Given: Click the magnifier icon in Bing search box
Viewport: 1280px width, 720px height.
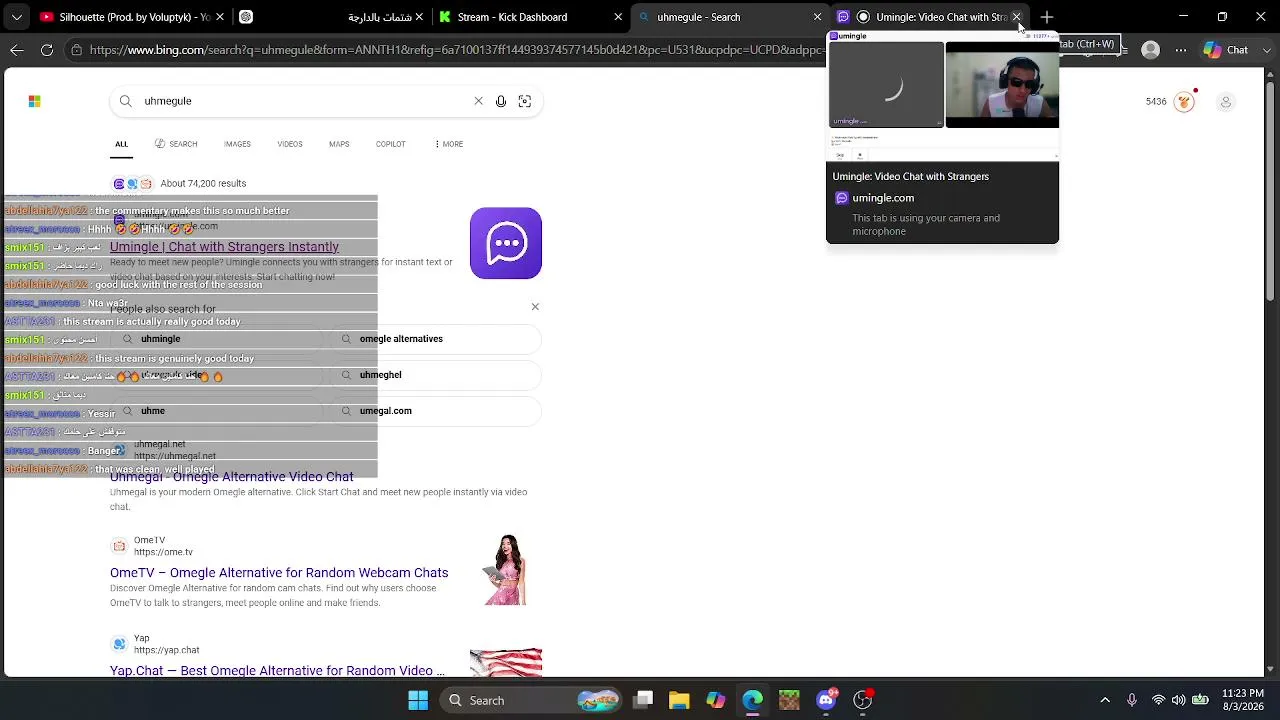Looking at the screenshot, I should 125,101.
